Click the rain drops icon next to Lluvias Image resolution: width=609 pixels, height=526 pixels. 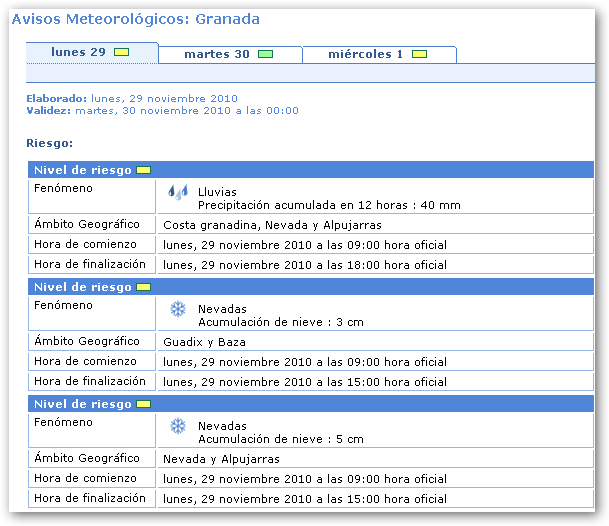click(x=177, y=191)
